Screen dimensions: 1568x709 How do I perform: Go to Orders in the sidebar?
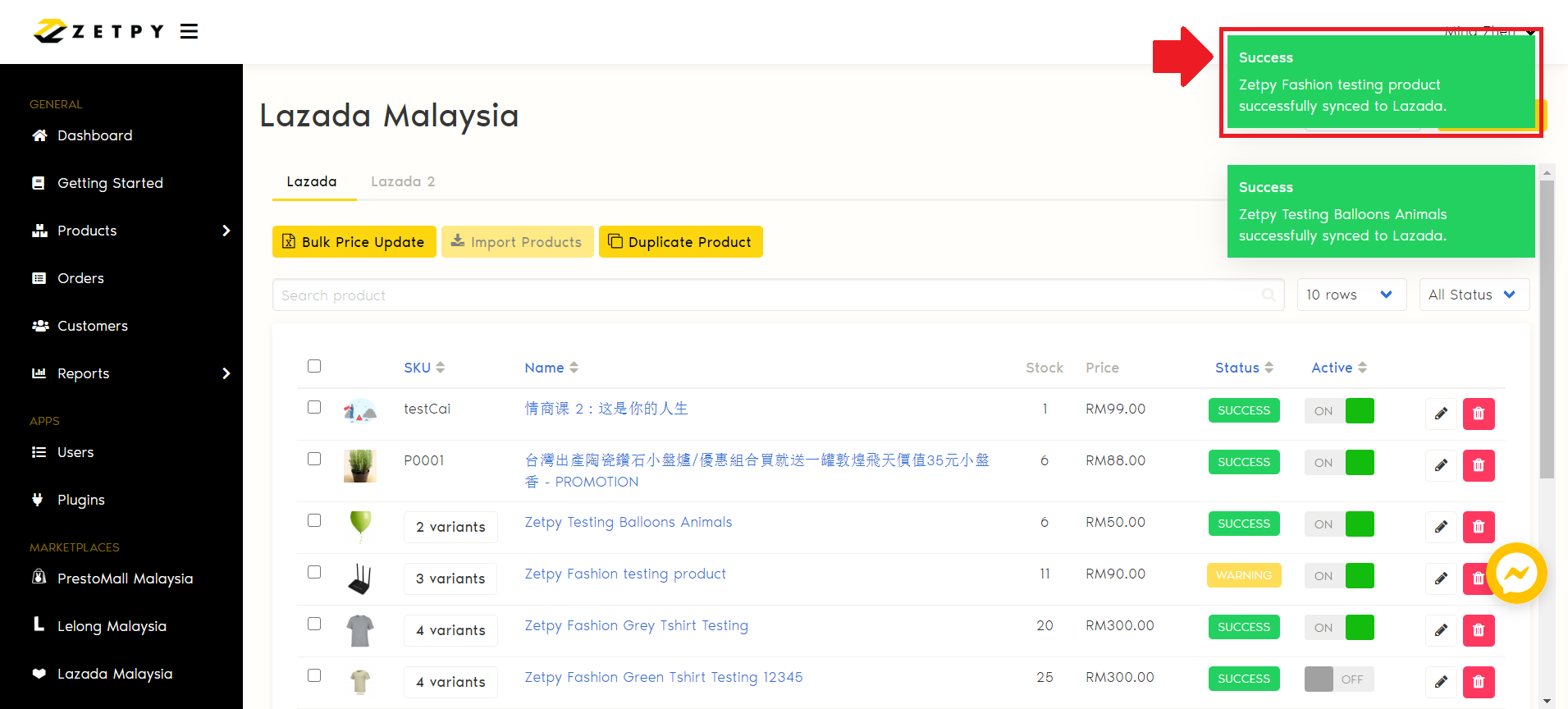pyautogui.click(x=80, y=278)
